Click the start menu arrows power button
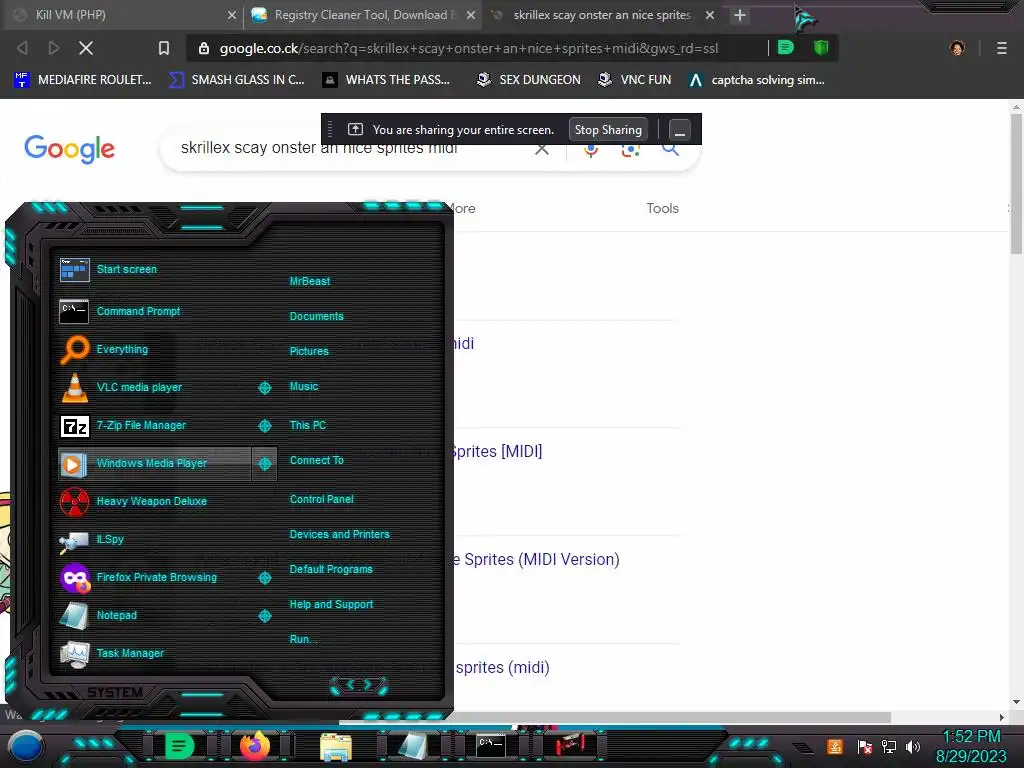This screenshot has height=768, width=1024. point(359,685)
